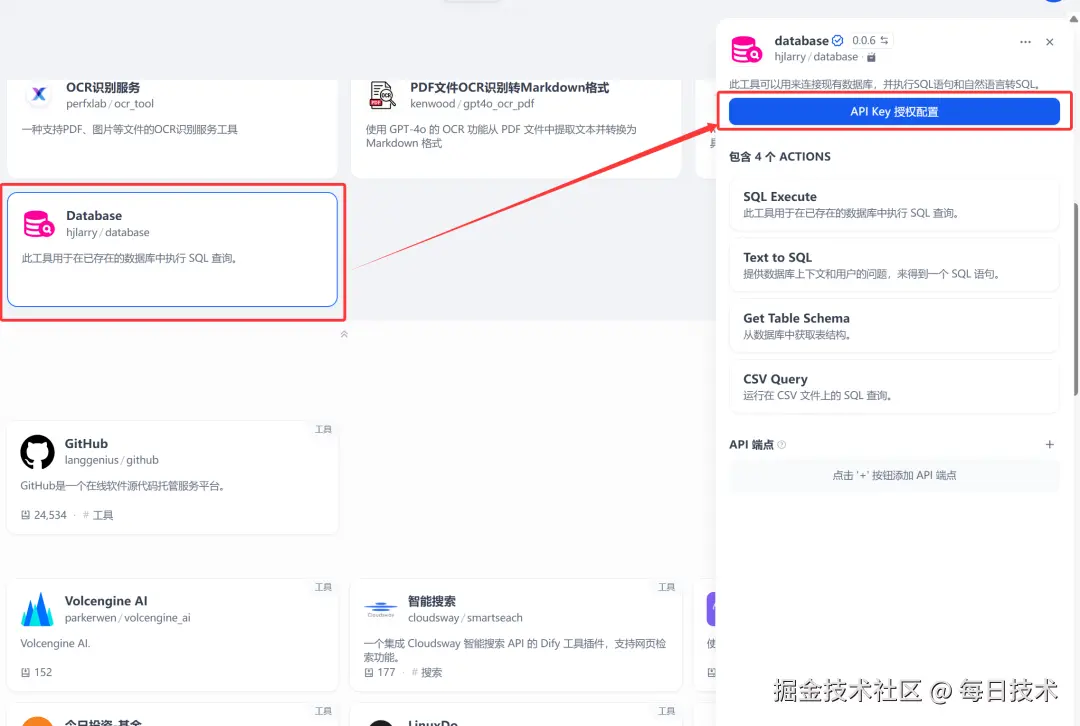Click the 177 install count on 智能搜索
The image size is (1080, 726).
(x=386, y=672)
